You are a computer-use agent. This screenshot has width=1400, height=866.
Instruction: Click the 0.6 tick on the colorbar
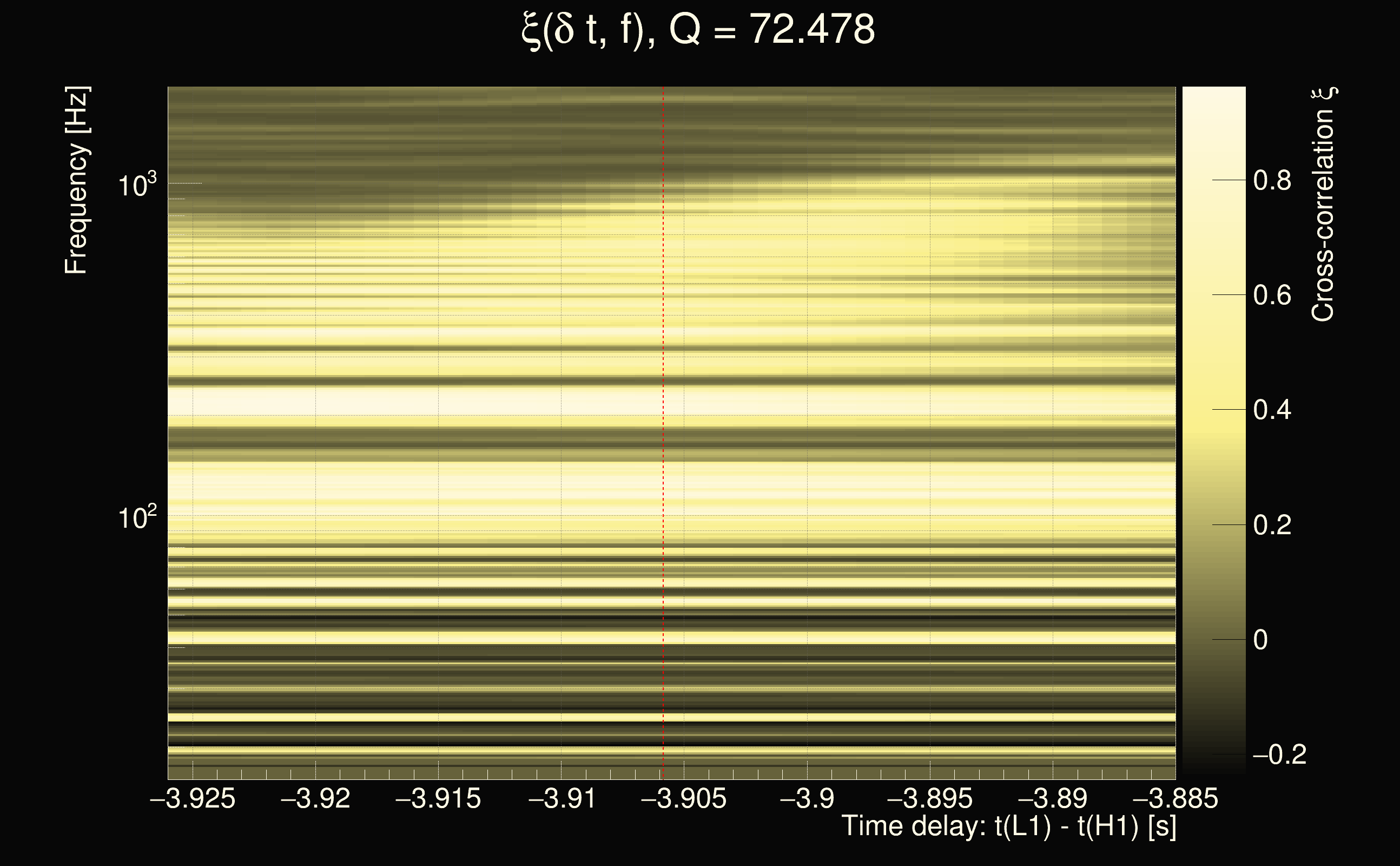1272,295
